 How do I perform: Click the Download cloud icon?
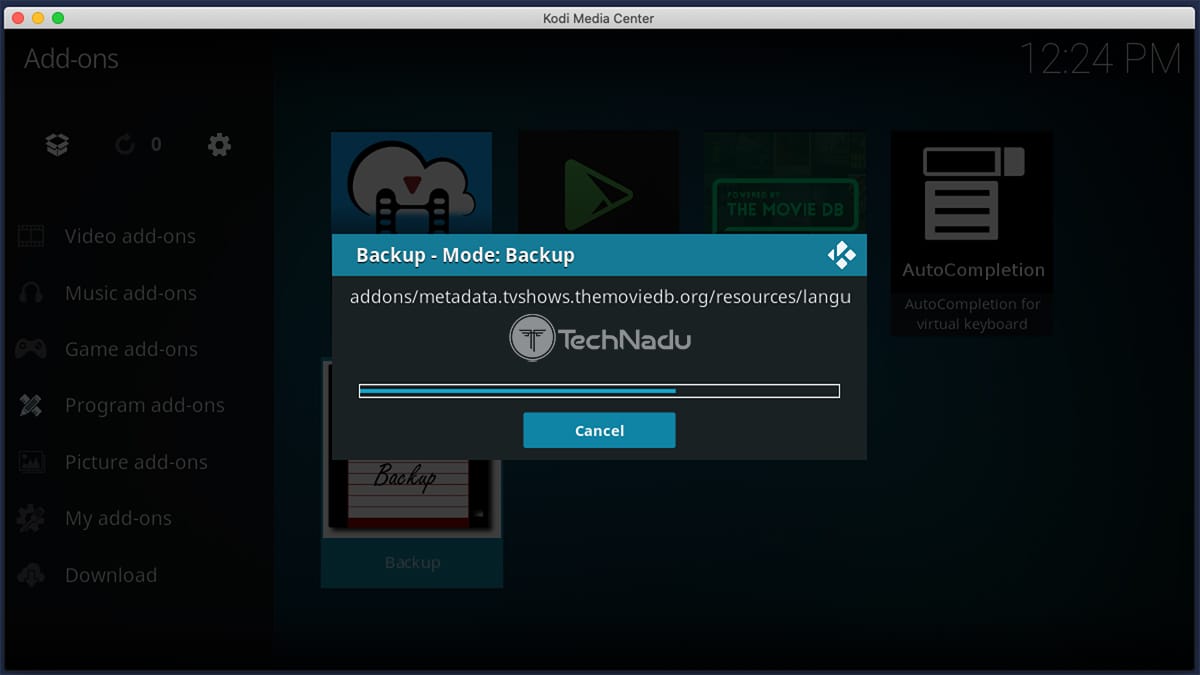(x=31, y=575)
